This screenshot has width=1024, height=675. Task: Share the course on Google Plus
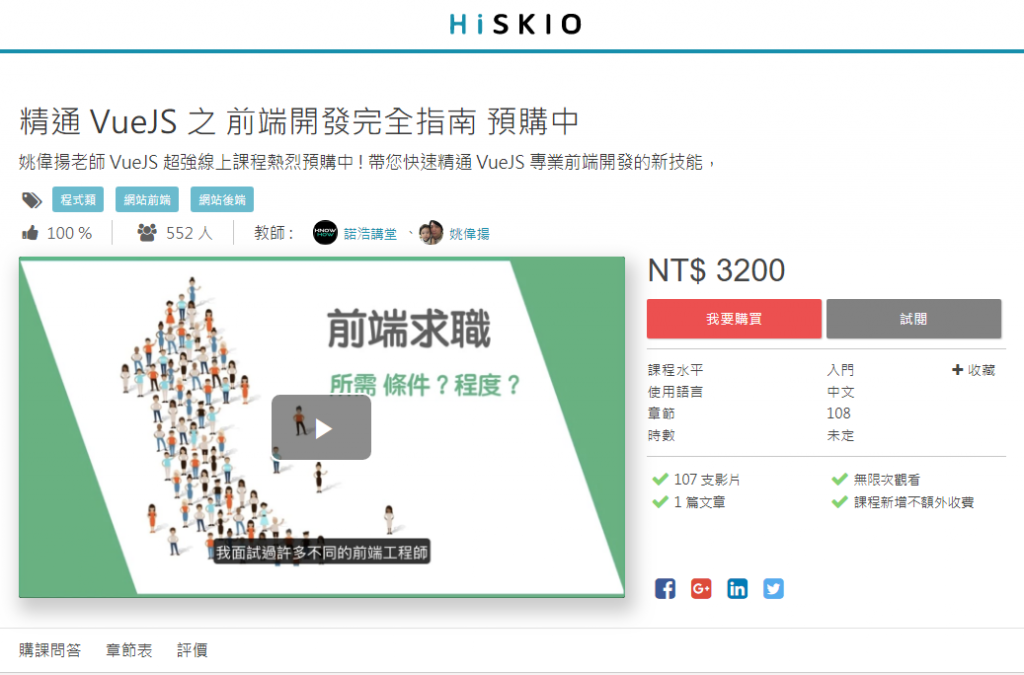click(701, 588)
